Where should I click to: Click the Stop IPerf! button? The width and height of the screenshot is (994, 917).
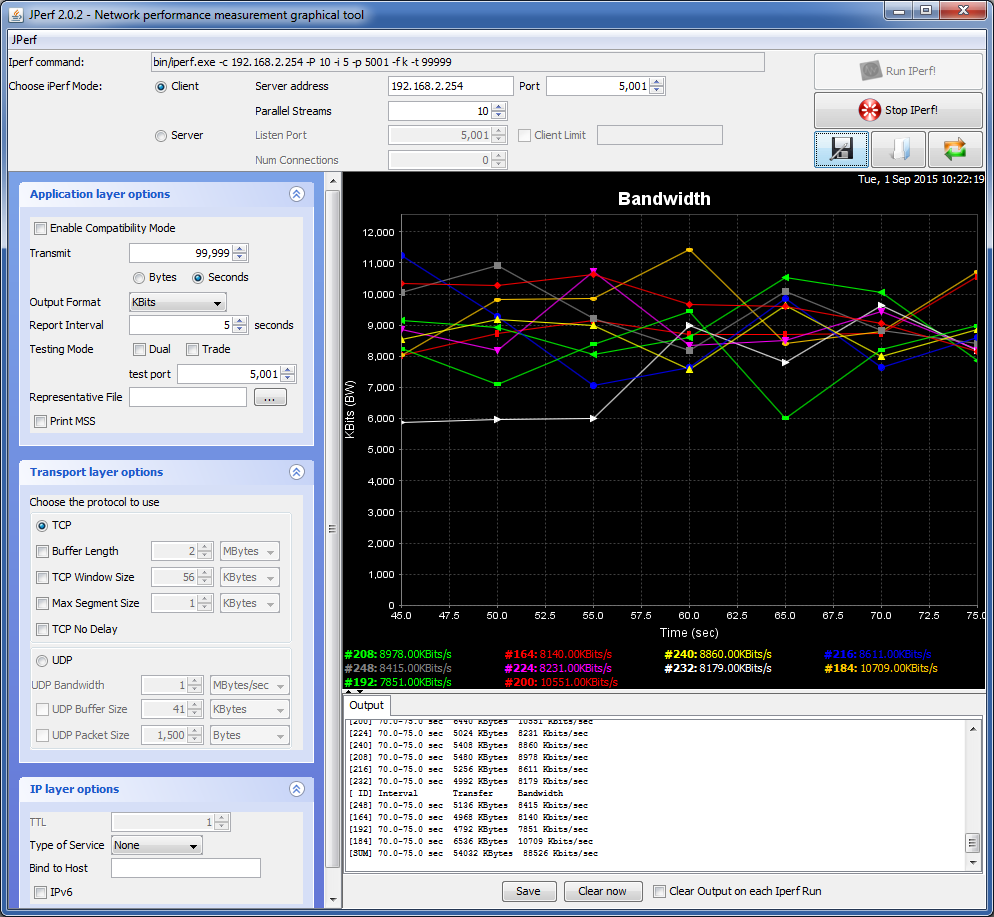click(898, 110)
